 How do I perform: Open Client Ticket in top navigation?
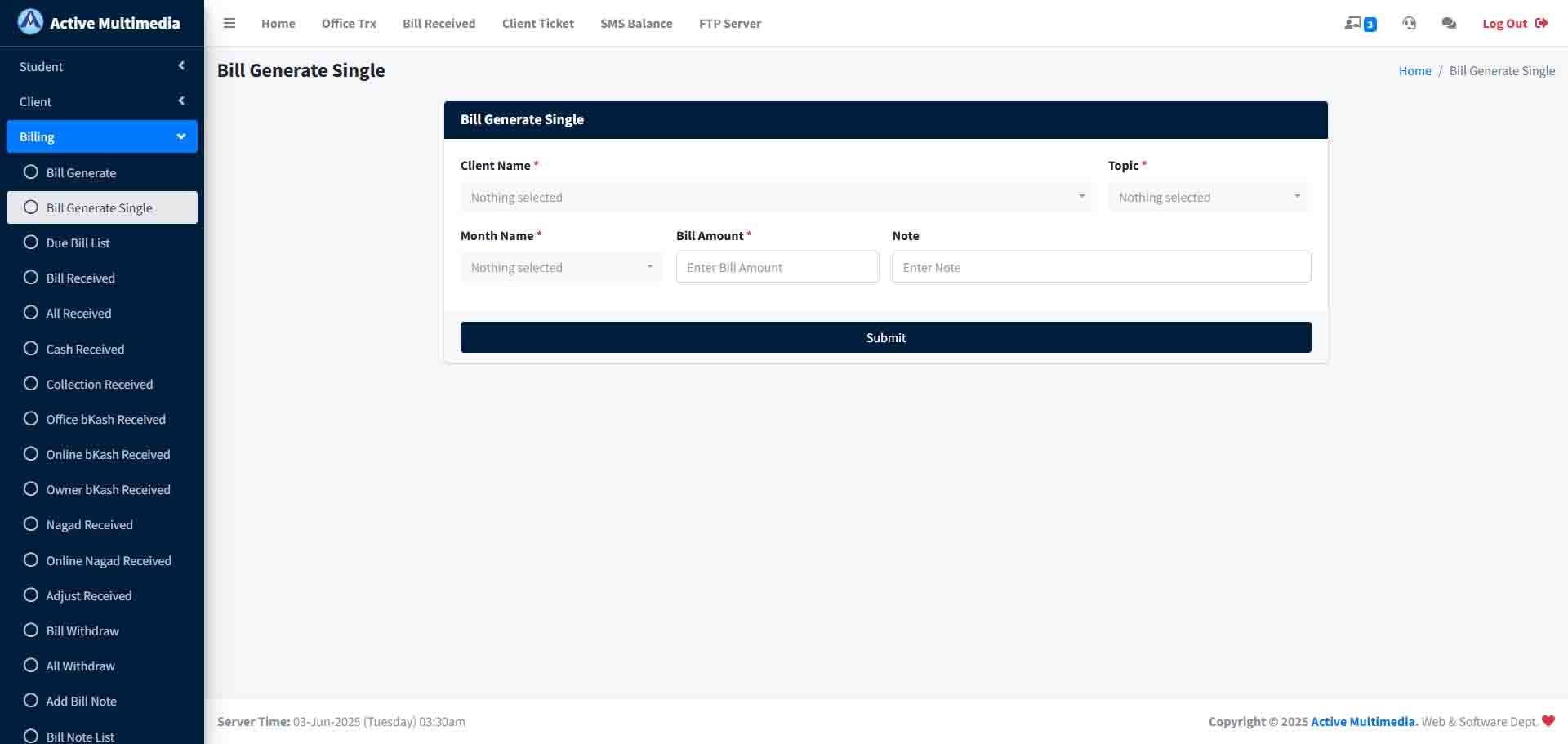coord(538,23)
